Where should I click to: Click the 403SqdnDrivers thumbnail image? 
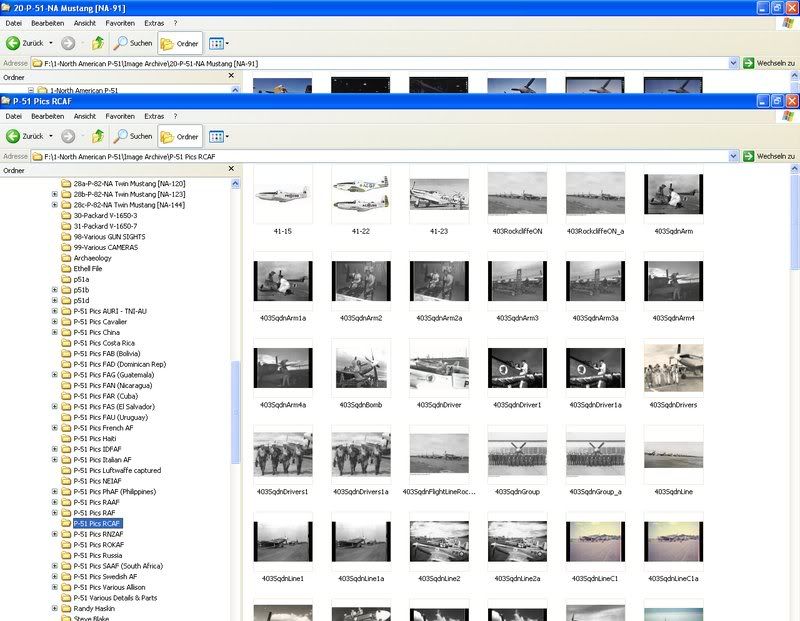pos(673,368)
